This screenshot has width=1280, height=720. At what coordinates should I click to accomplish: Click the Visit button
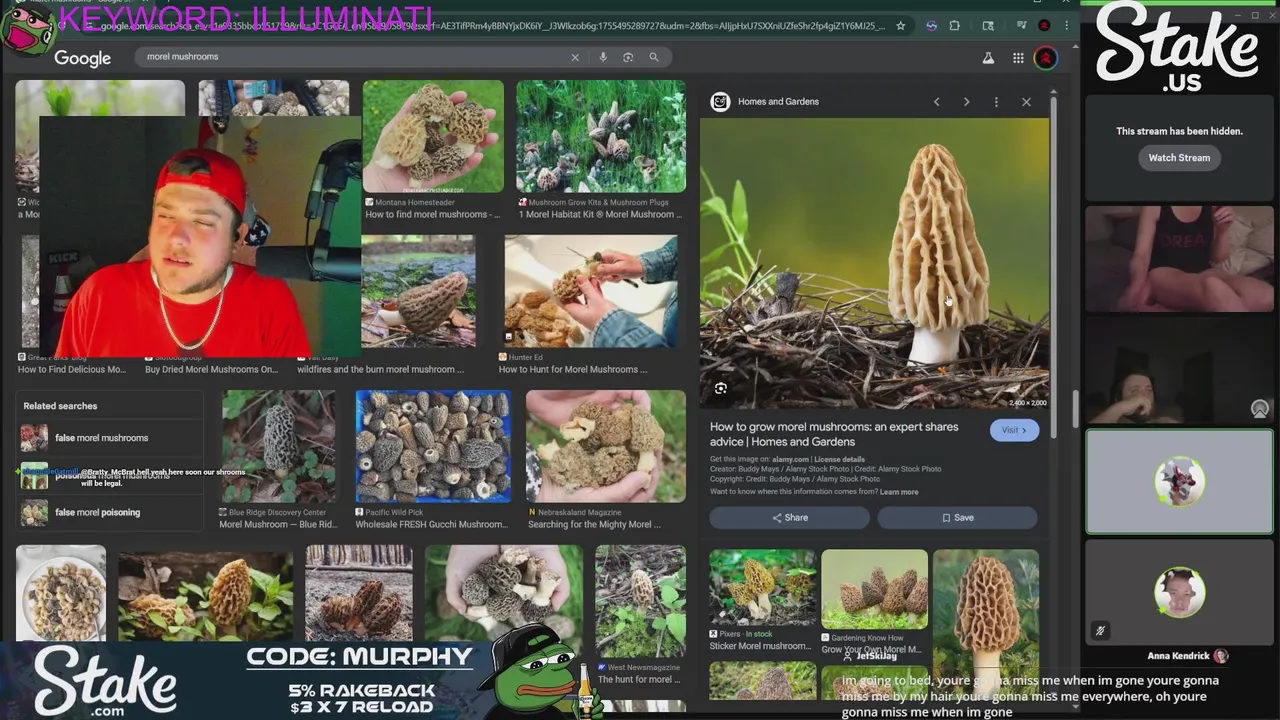(x=1014, y=430)
